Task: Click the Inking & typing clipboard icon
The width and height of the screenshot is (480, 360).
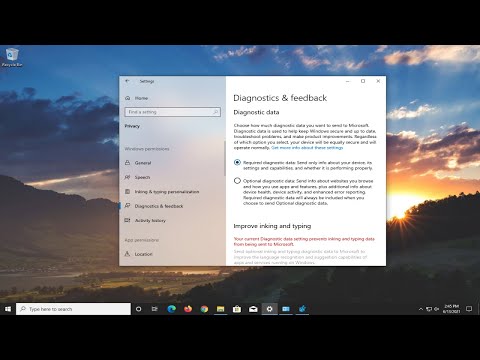Action: pyautogui.click(x=127, y=191)
